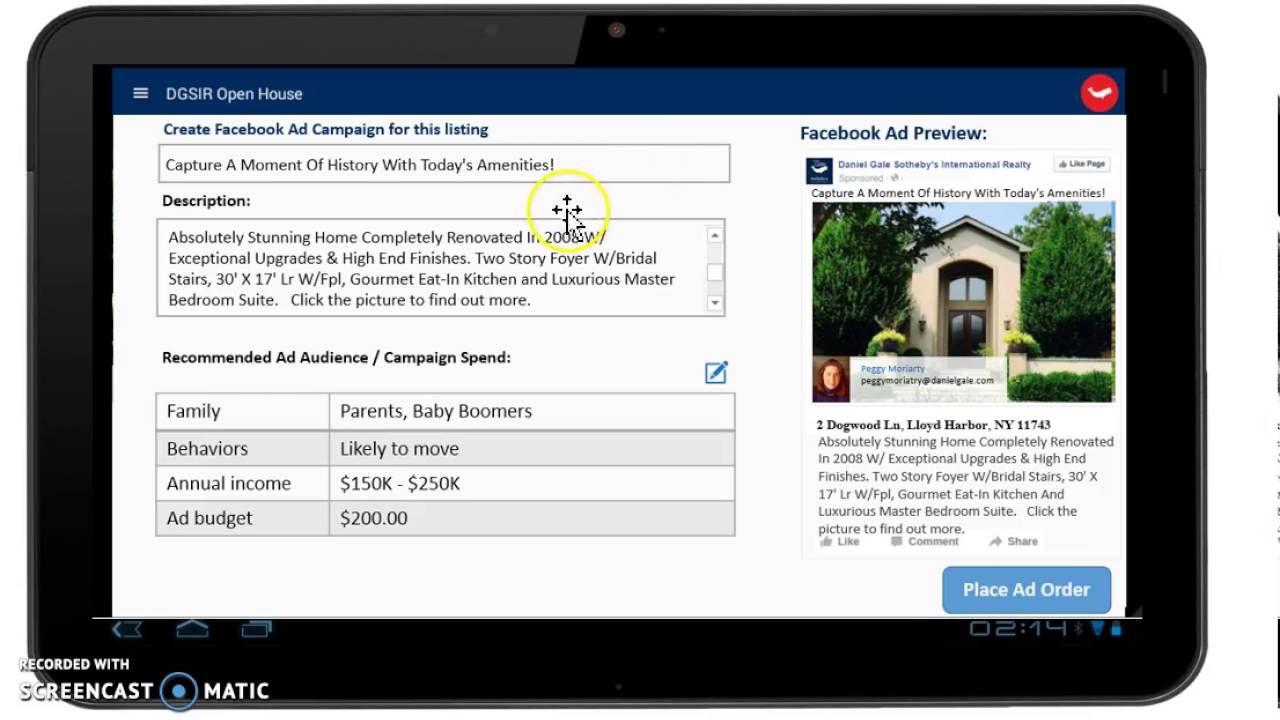Select the '$150K - $250K' income value
The height and width of the screenshot is (720, 1280).
(x=400, y=483)
